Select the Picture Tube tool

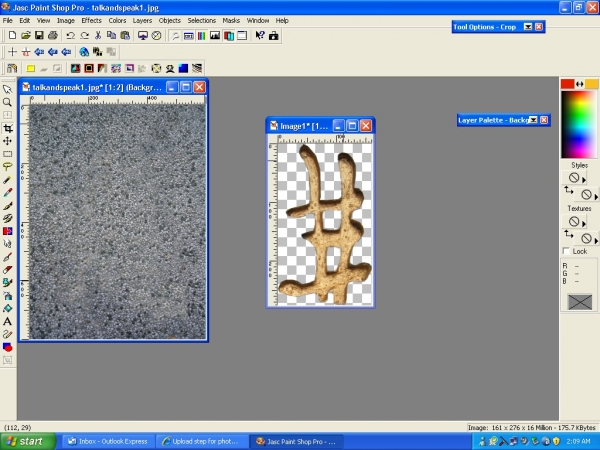click(x=7, y=283)
